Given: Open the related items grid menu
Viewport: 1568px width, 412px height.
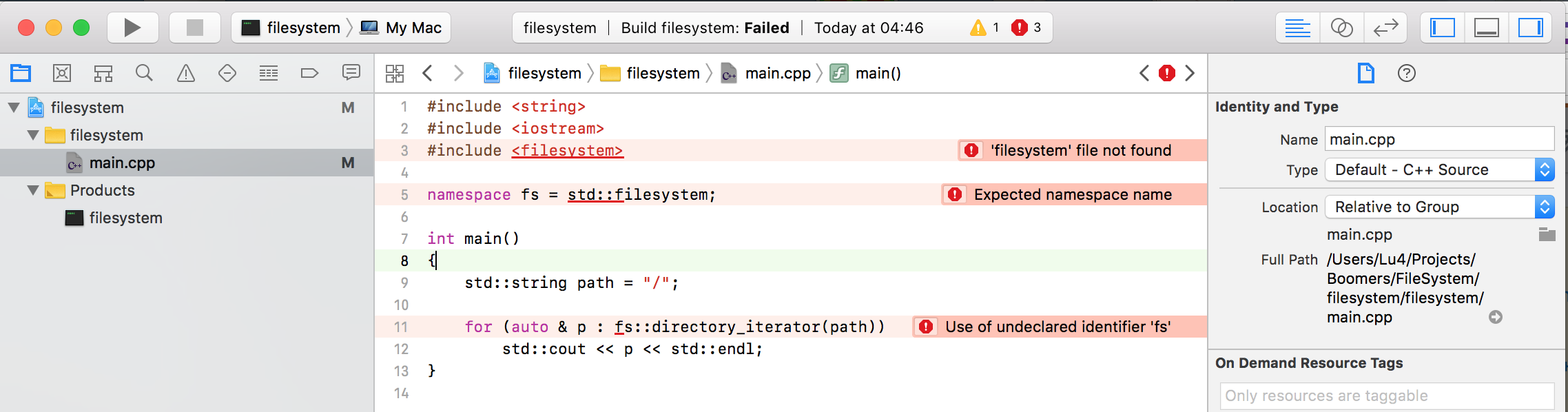Looking at the screenshot, I should click(395, 73).
